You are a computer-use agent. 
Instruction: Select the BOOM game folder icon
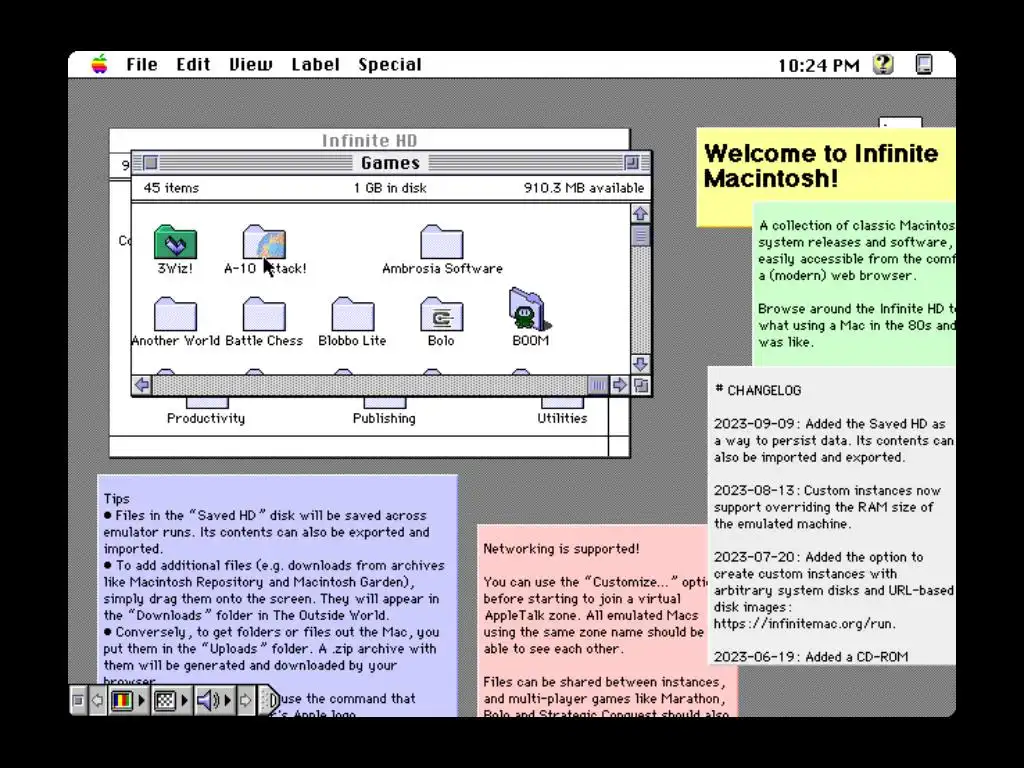pyautogui.click(x=530, y=310)
